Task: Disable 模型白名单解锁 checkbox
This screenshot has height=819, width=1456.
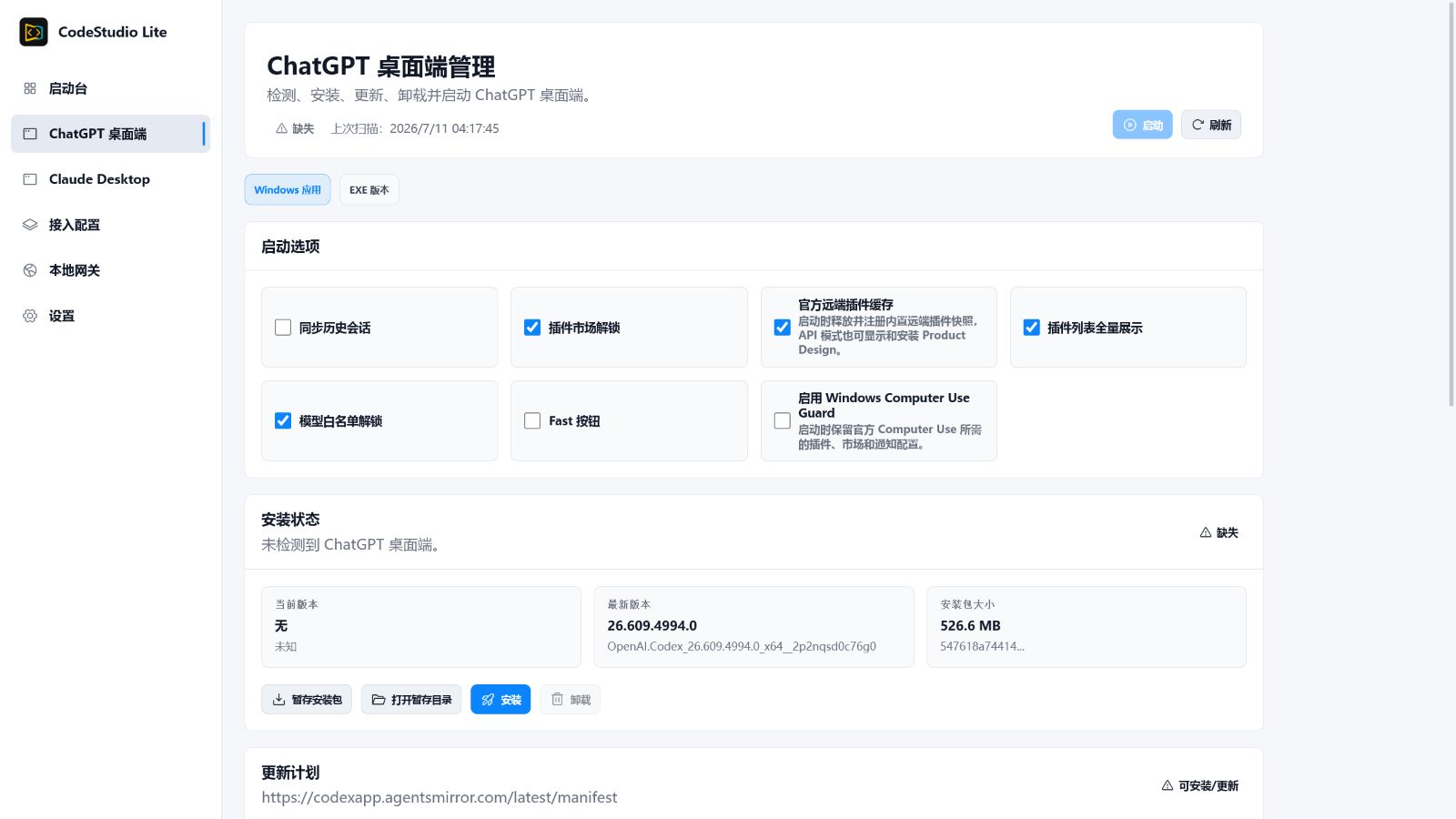Action: pyautogui.click(x=283, y=420)
